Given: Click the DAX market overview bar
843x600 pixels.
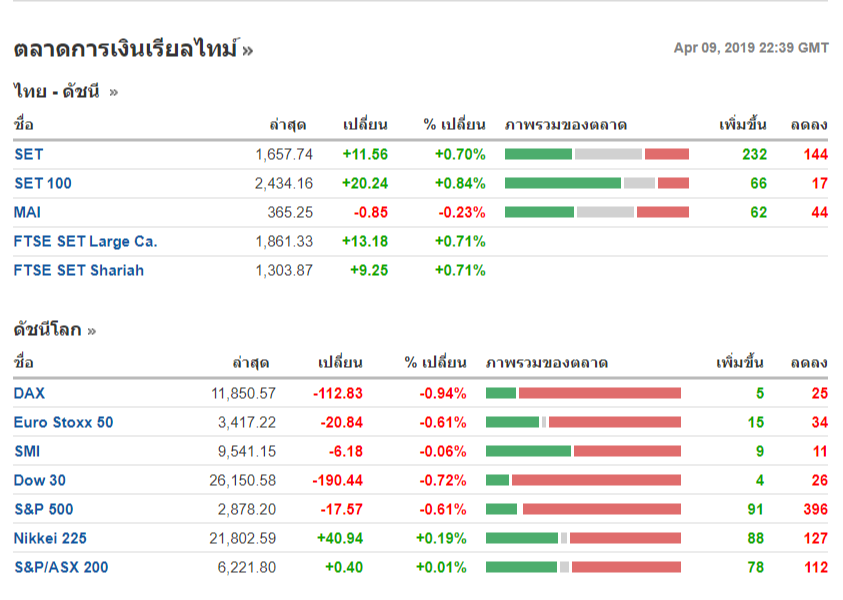Looking at the screenshot, I should (x=583, y=393).
